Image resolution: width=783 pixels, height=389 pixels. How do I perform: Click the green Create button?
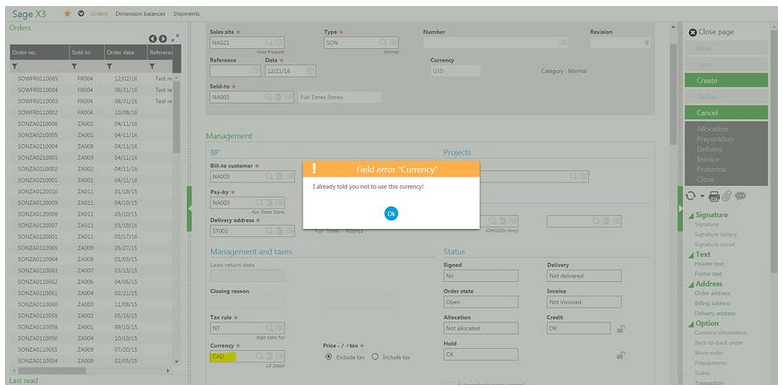click(726, 80)
